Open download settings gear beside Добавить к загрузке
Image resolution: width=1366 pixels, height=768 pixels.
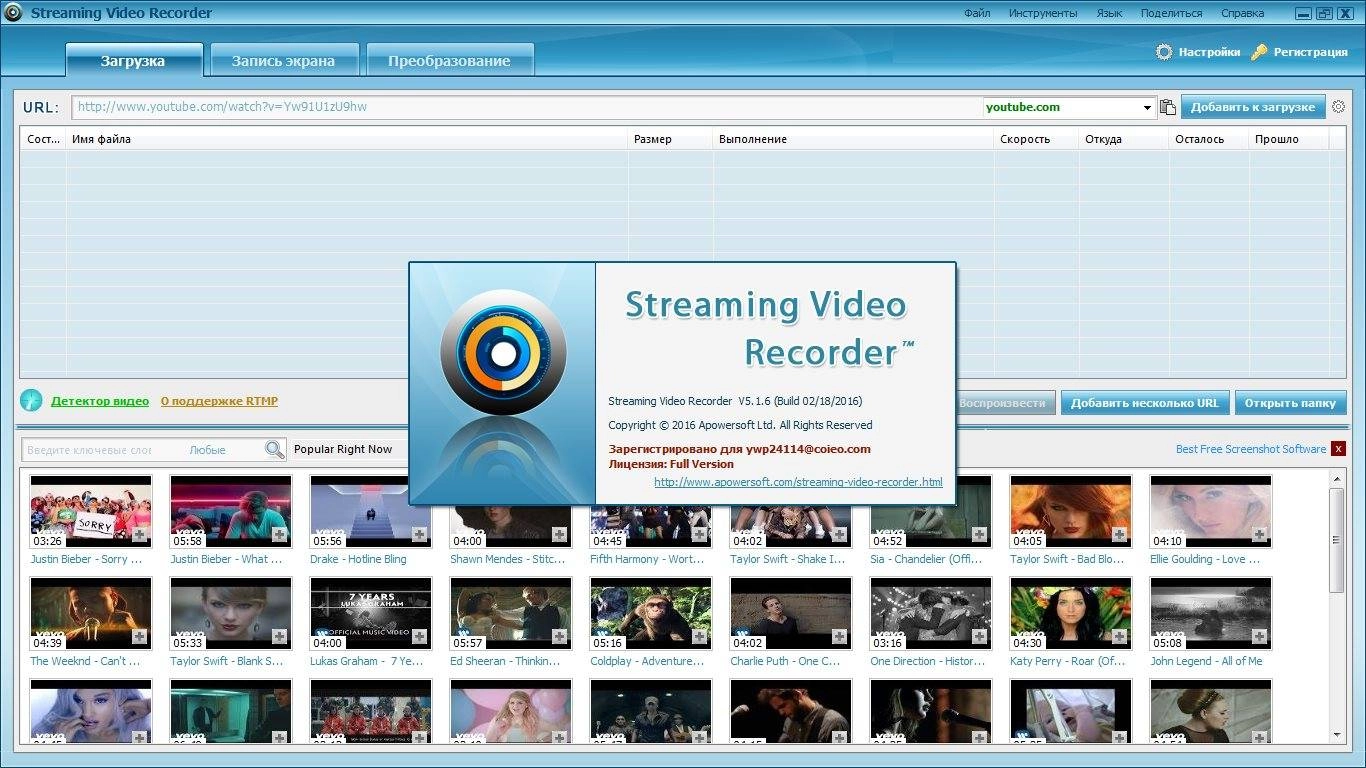pyautogui.click(x=1339, y=107)
